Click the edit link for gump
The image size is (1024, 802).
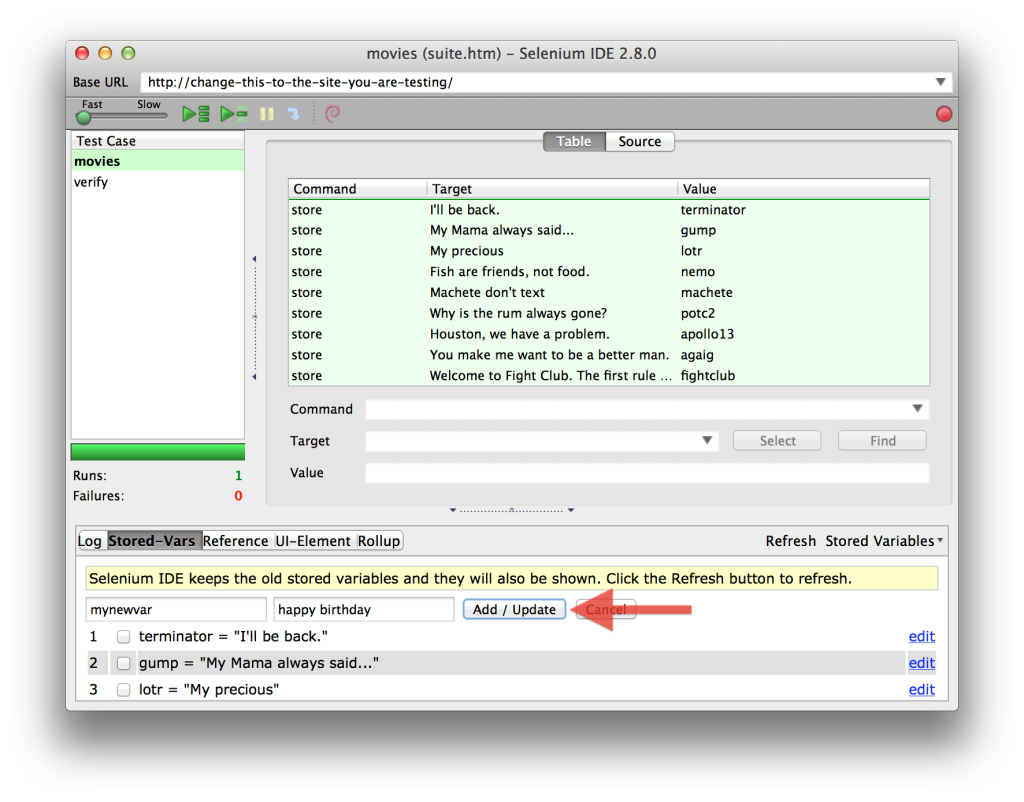click(x=921, y=663)
